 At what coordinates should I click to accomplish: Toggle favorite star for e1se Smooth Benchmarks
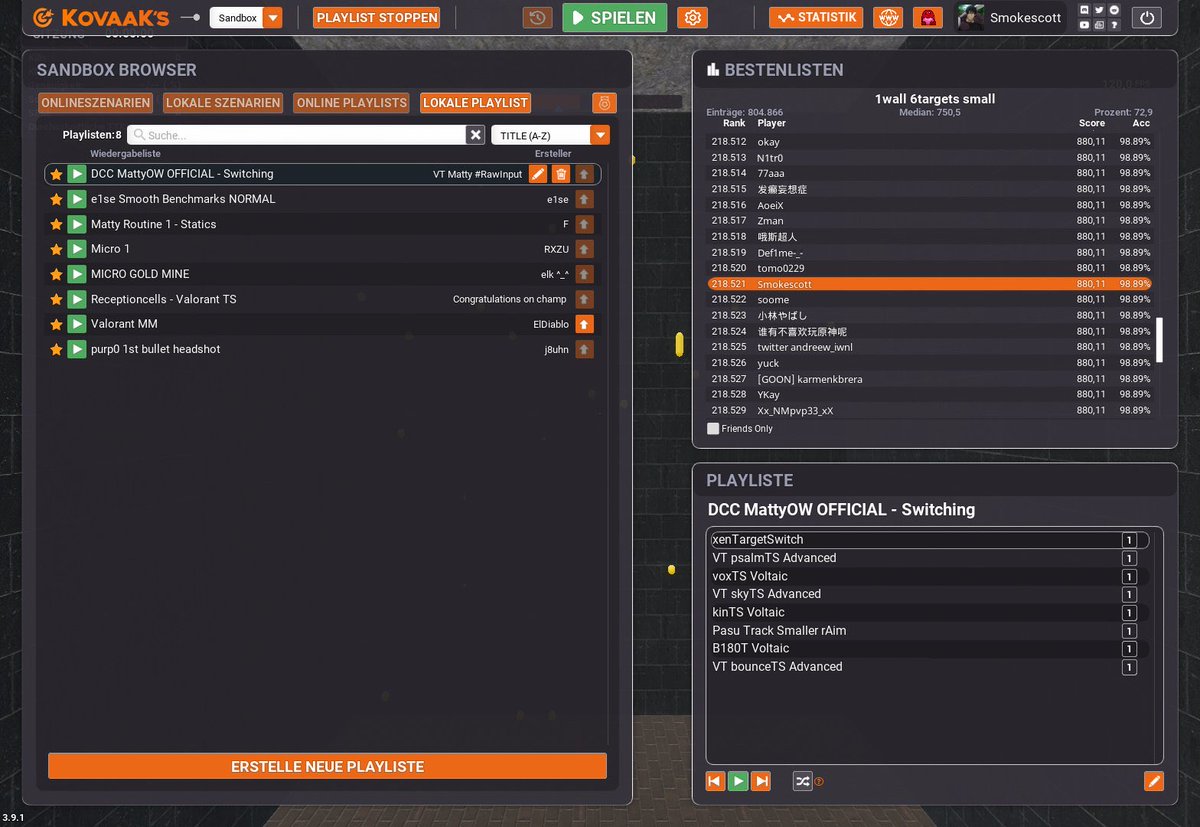pyautogui.click(x=56, y=199)
